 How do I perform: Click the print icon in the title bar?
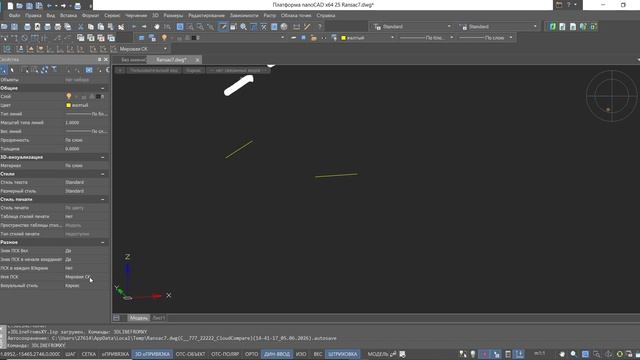[x=78, y=6]
